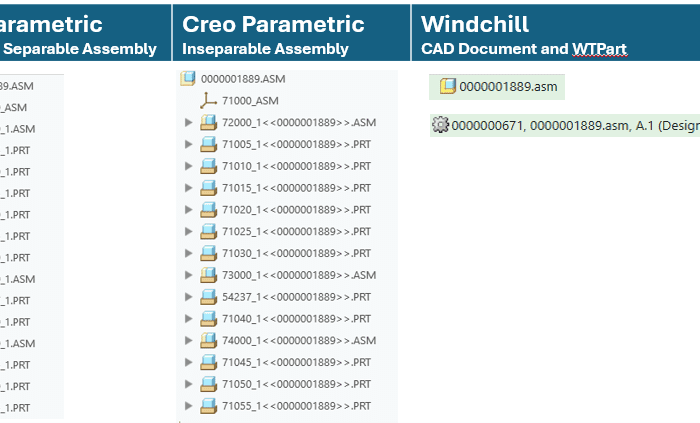
Task: Select the 71015_1<<0000001889>>.PRT label
Action: pos(296,188)
